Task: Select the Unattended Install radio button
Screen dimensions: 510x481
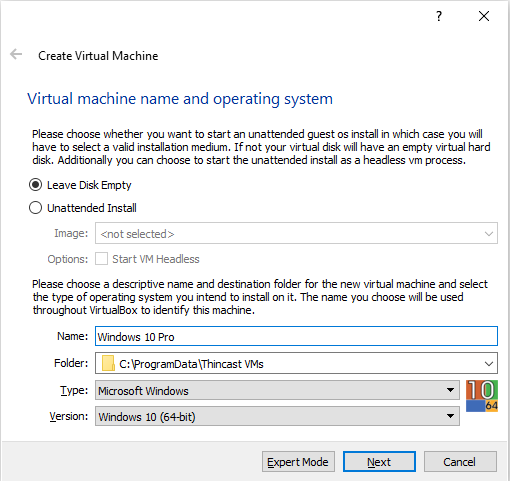Action: tap(35, 208)
